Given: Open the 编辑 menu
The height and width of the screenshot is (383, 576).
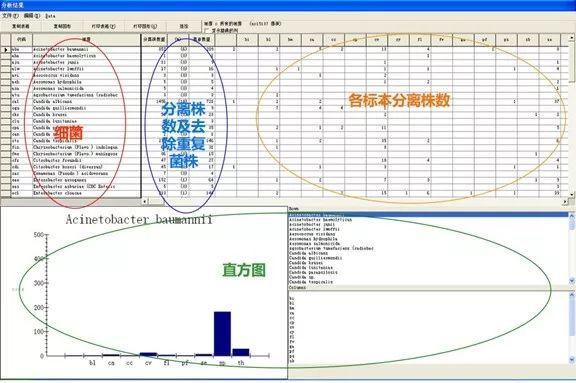Looking at the screenshot, I should click(32, 16).
